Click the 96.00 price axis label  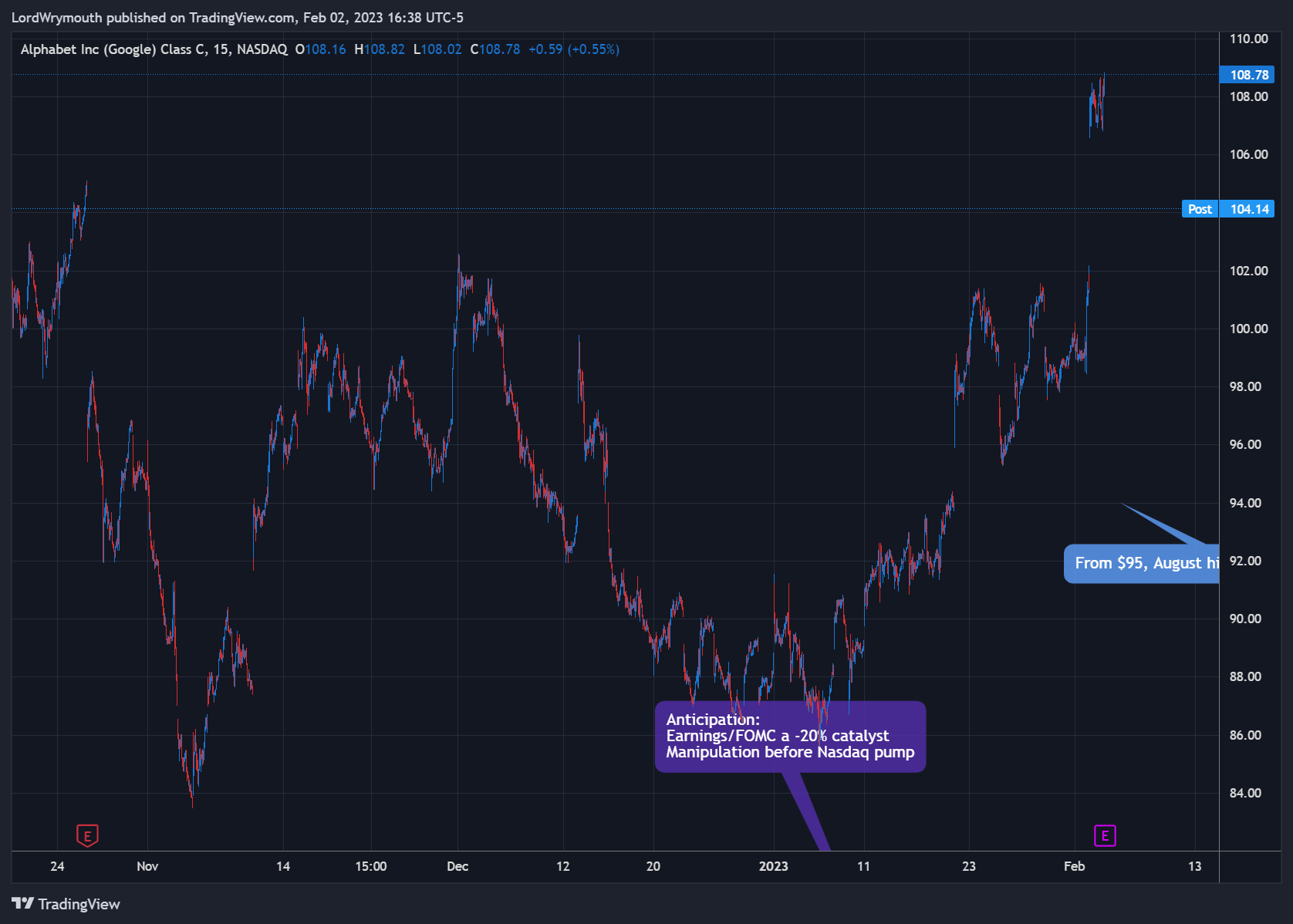pyautogui.click(x=1245, y=444)
